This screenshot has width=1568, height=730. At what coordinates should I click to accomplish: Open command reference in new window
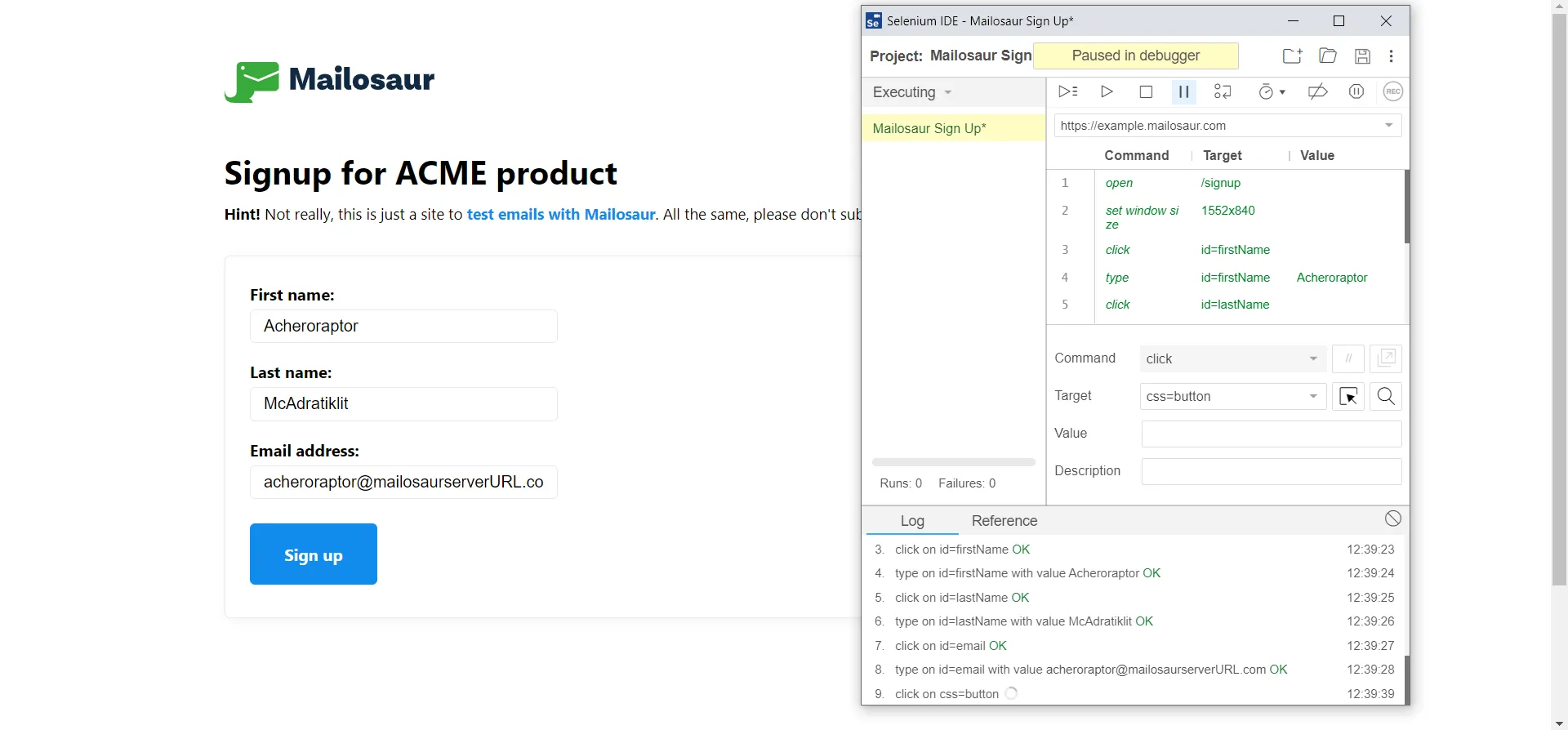click(1386, 358)
